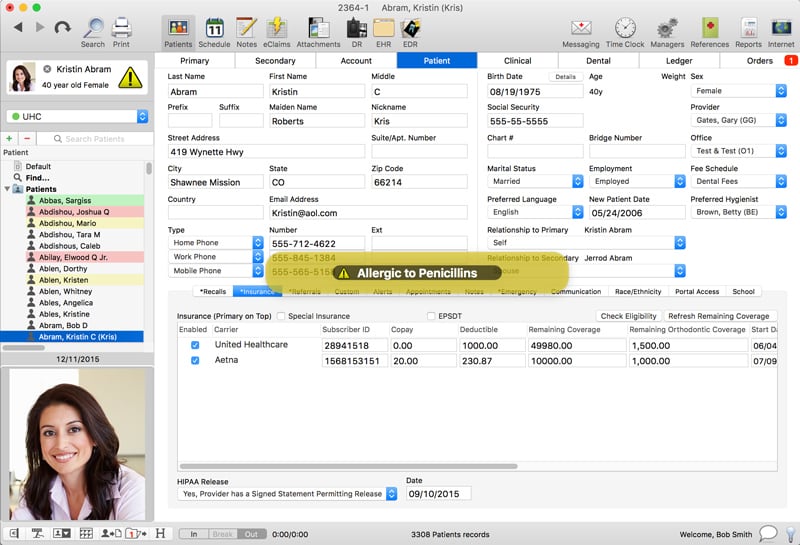Click the Street Address field

tap(266, 152)
